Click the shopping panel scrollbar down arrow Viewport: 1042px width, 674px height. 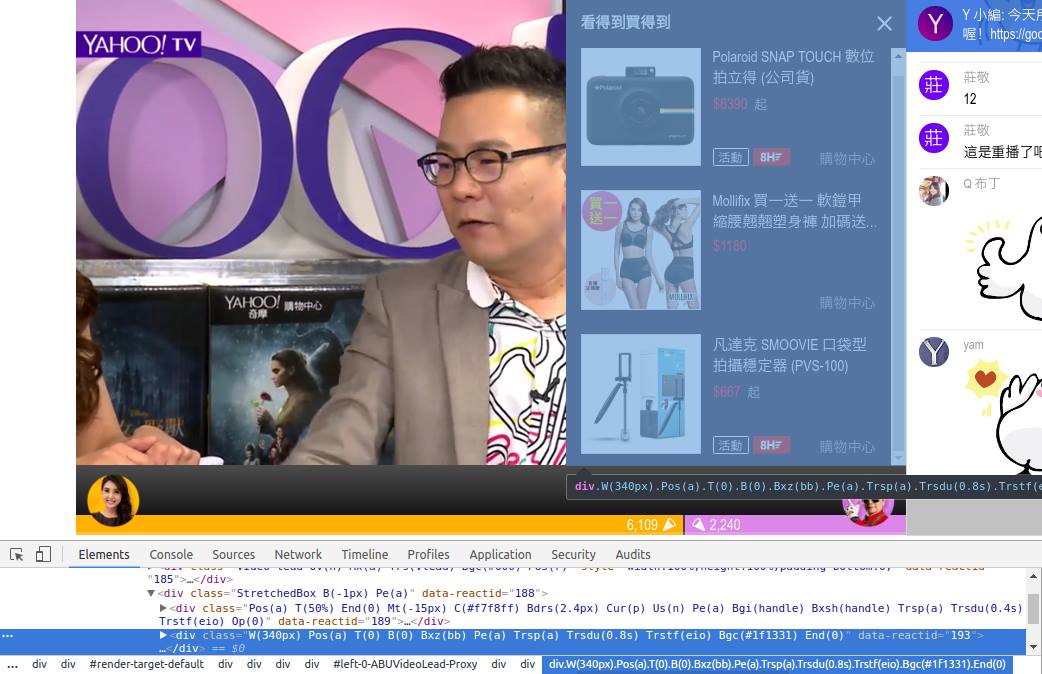point(898,458)
